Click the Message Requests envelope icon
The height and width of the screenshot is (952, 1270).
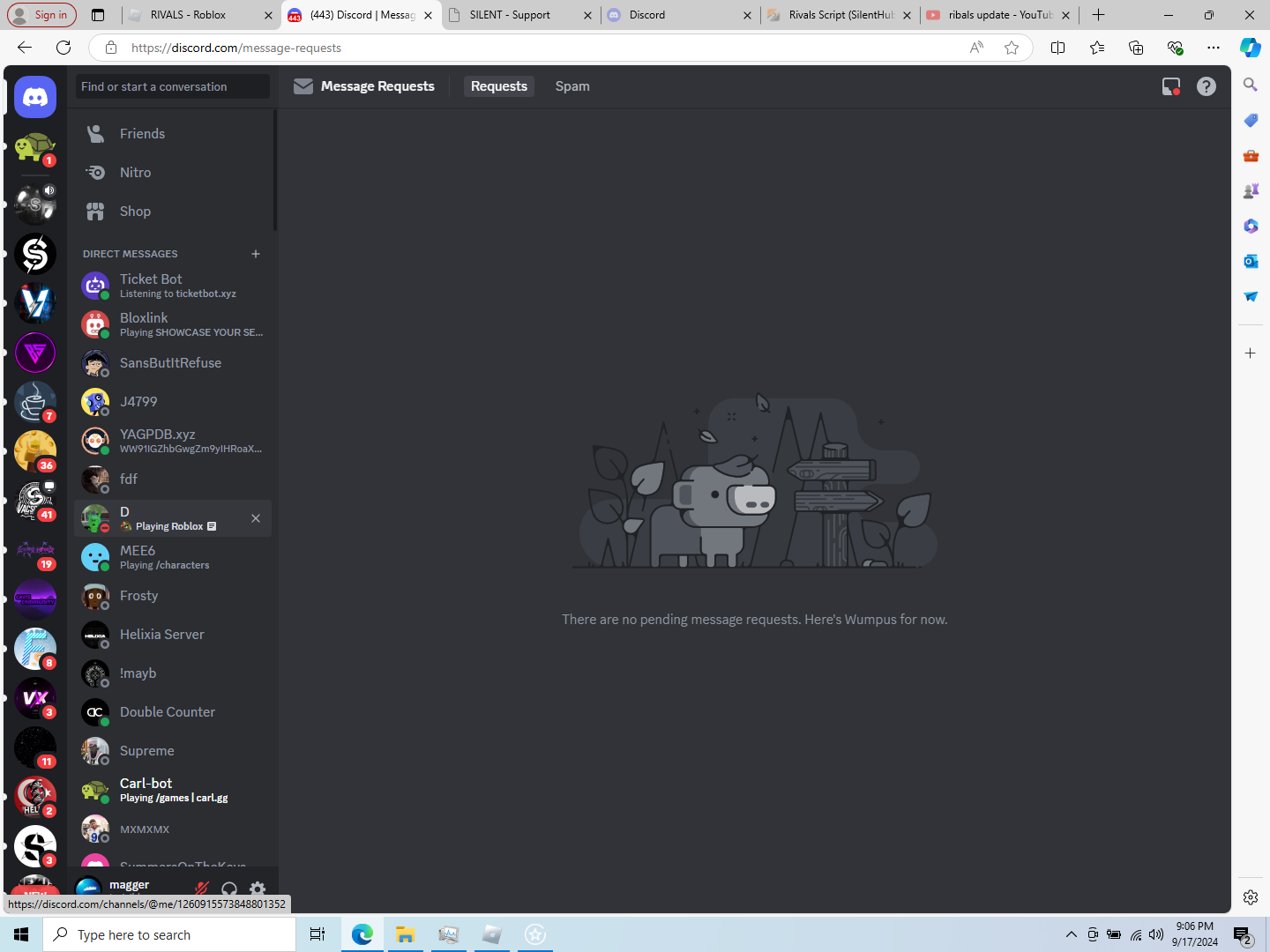point(303,86)
